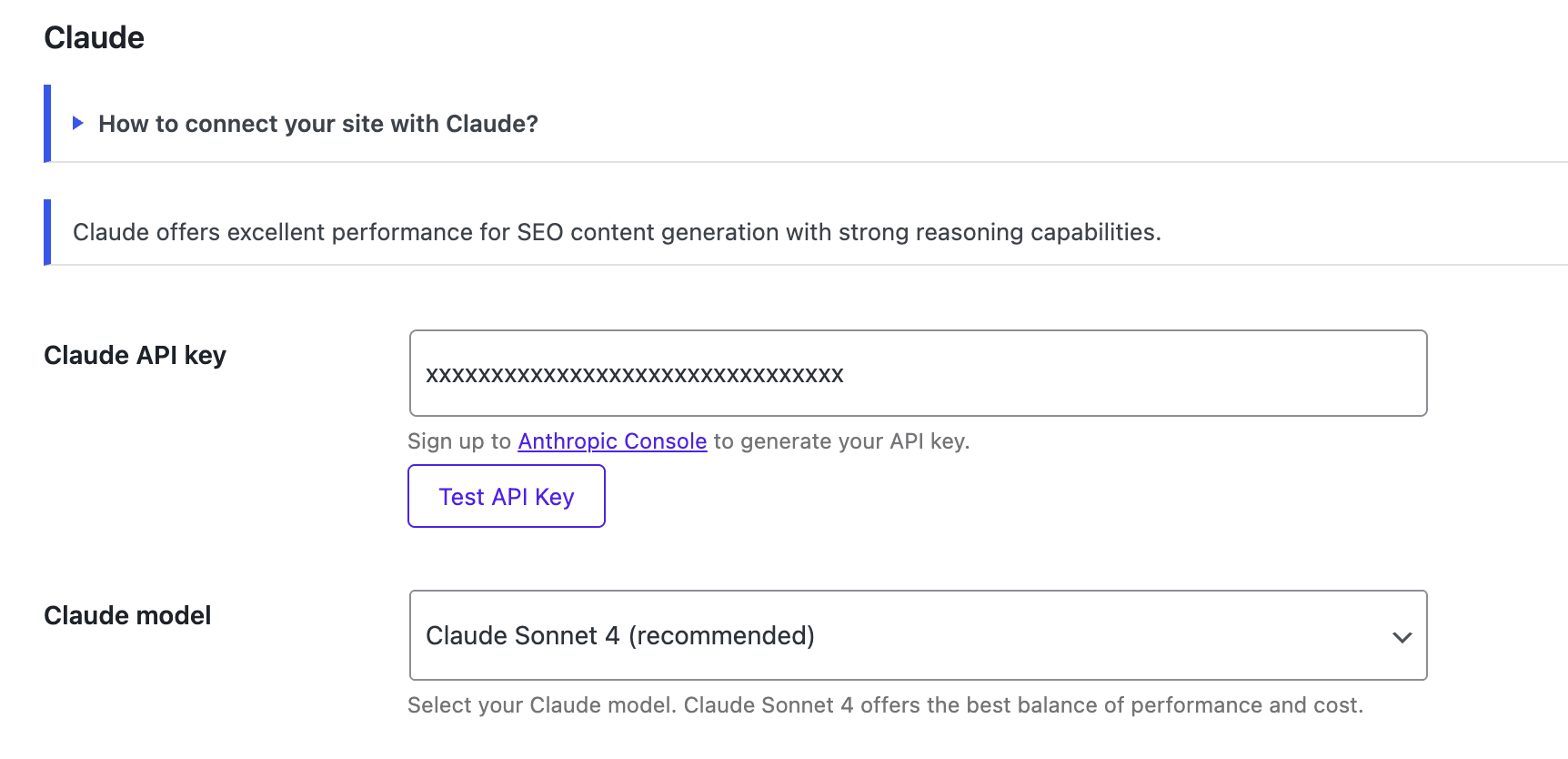The image size is (1568, 759).
Task: Expand 'How to connect your site with Claude?'
Action: pos(317,124)
